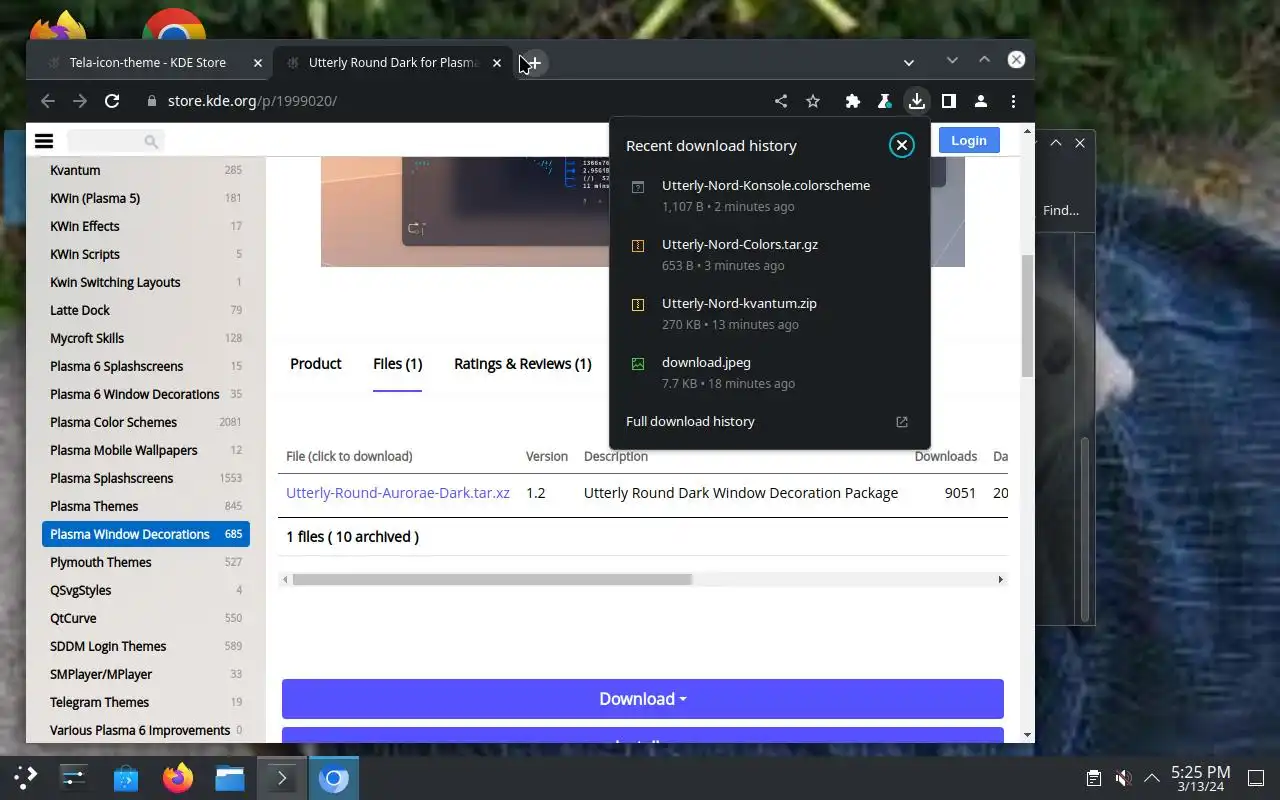This screenshot has height=800, width=1280.
Task: Open the clipboard tray icon
Action: [x=1094, y=778]
